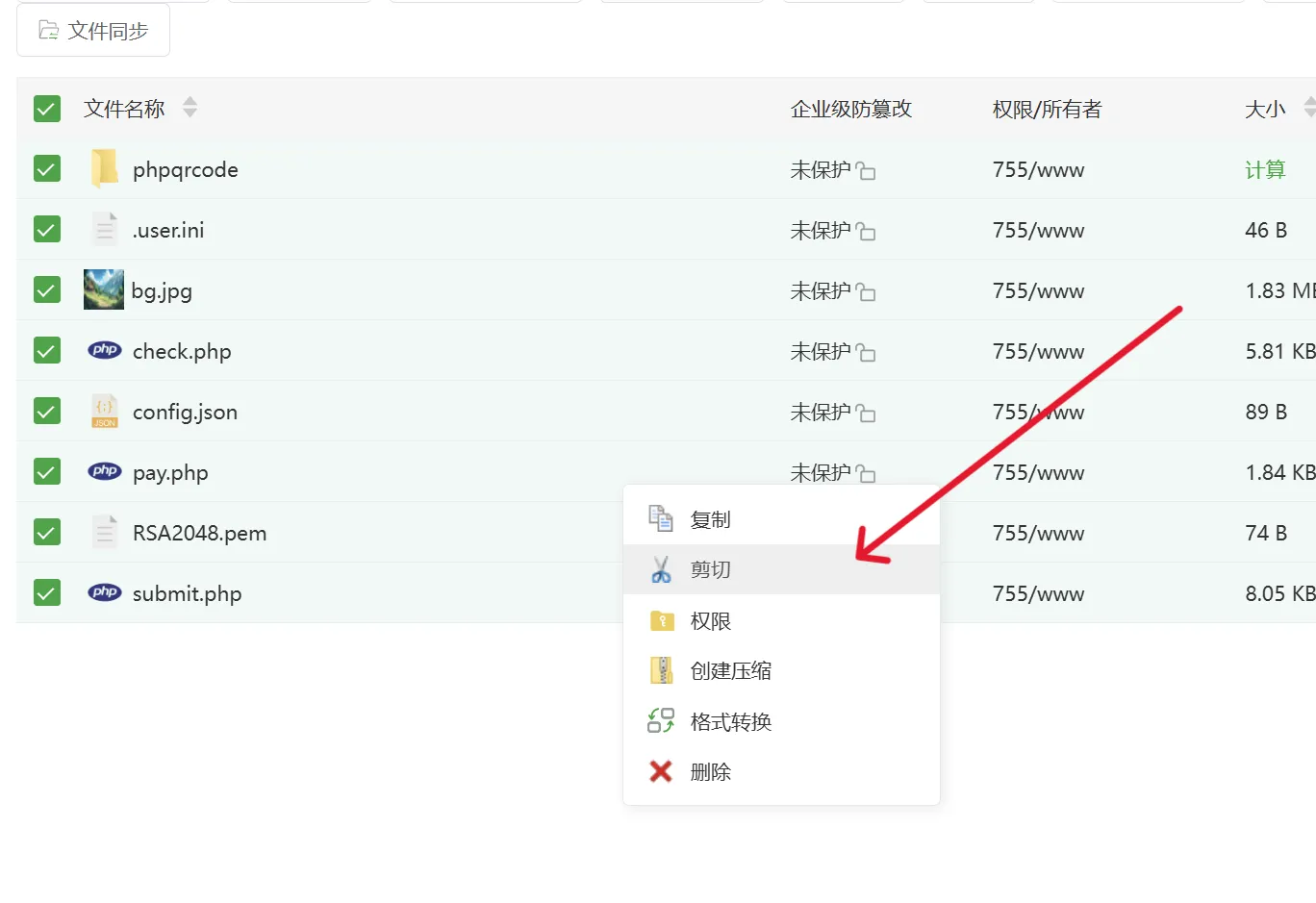Uncheck the select-all checkbox in header
The width and height of the screenshot is (1316, 903).
click(47, 109)
